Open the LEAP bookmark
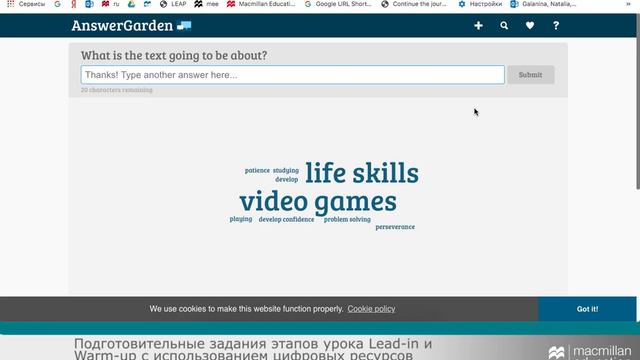 click(173, 4)
